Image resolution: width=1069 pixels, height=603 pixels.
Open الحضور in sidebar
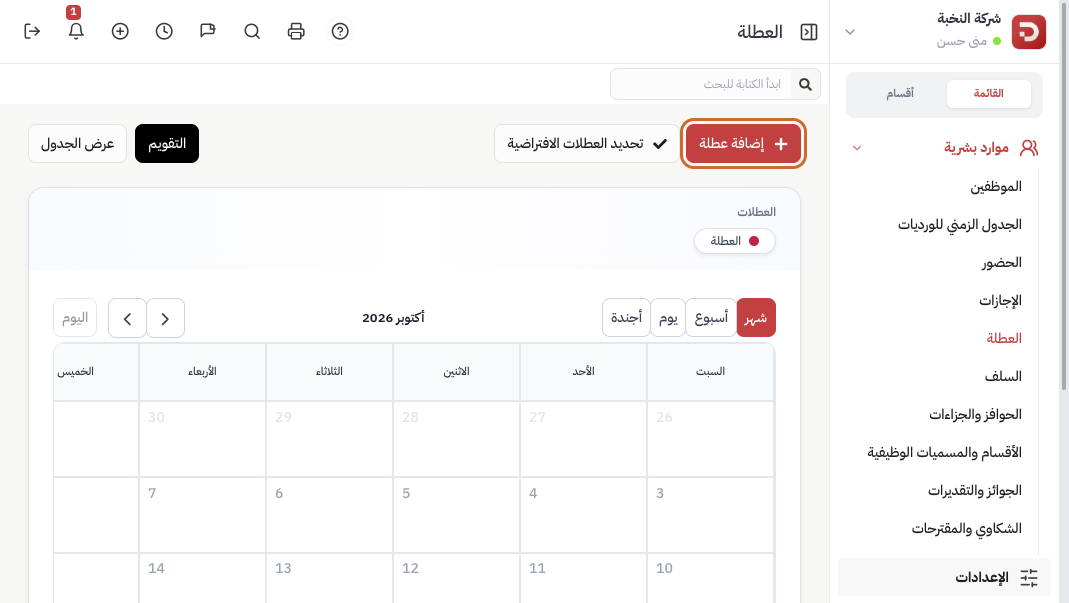[x=1002, y=263]
